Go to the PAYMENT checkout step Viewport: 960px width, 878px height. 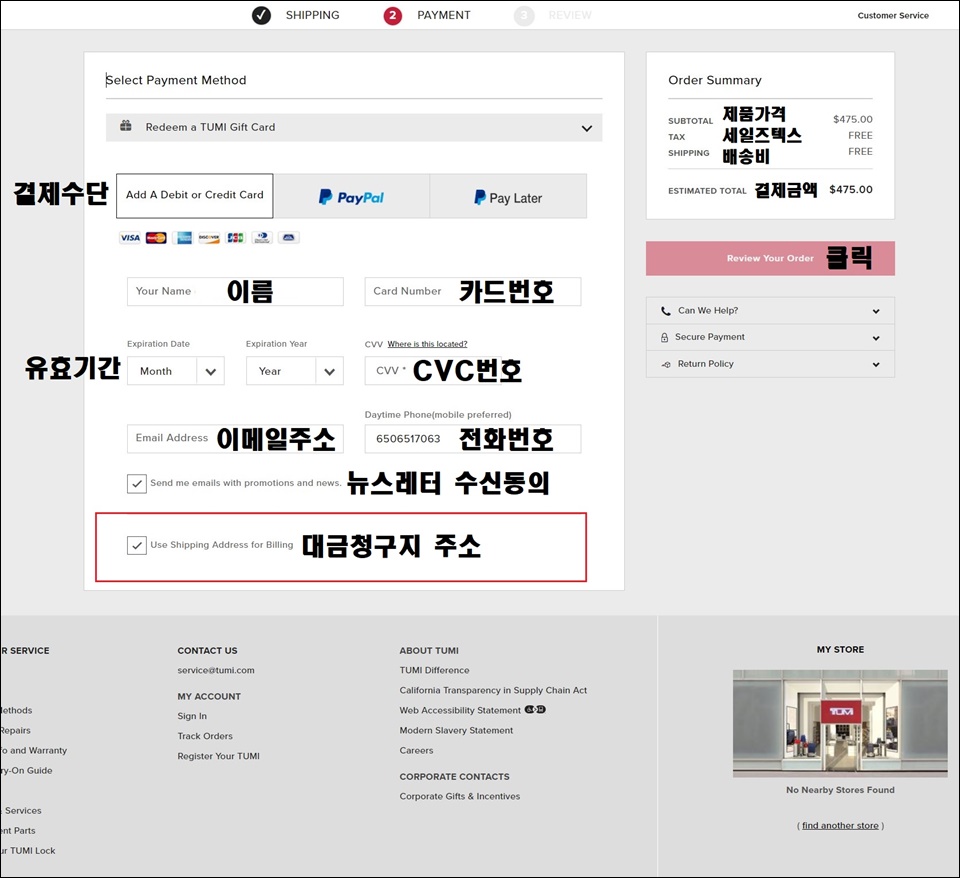coord(444,15)
